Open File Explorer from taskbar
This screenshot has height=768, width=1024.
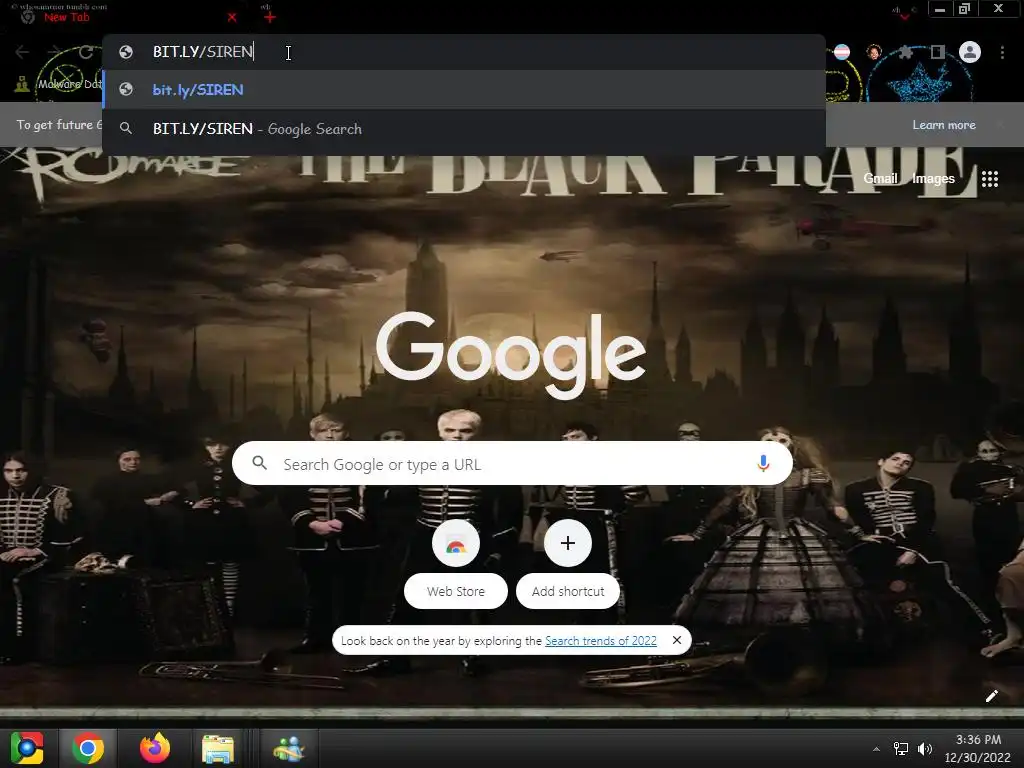coord(218,748)
